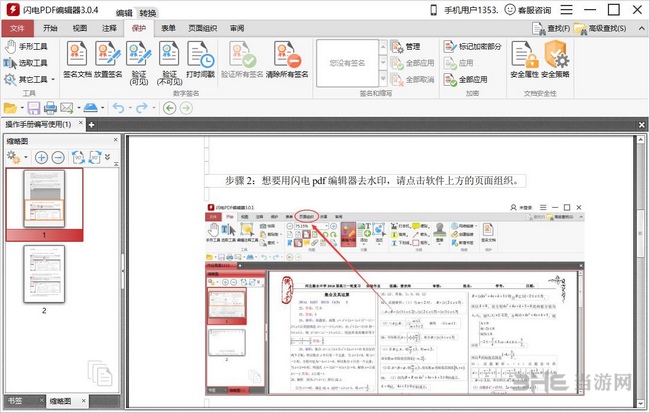Click the 放置签名 place signature icon
The image size is (650, 413).
(108, 59)
